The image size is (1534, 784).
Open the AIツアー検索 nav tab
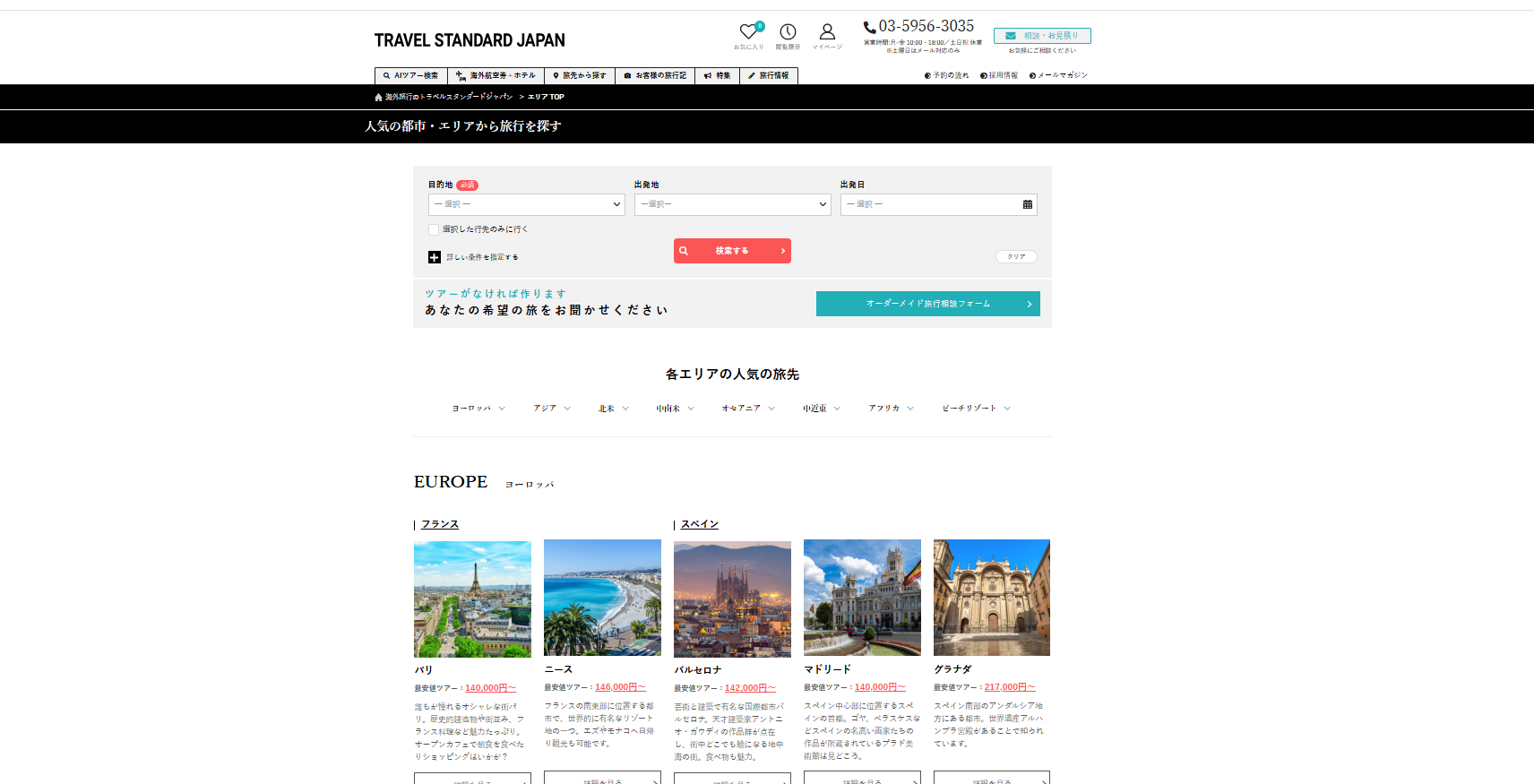tap(410, 76)
